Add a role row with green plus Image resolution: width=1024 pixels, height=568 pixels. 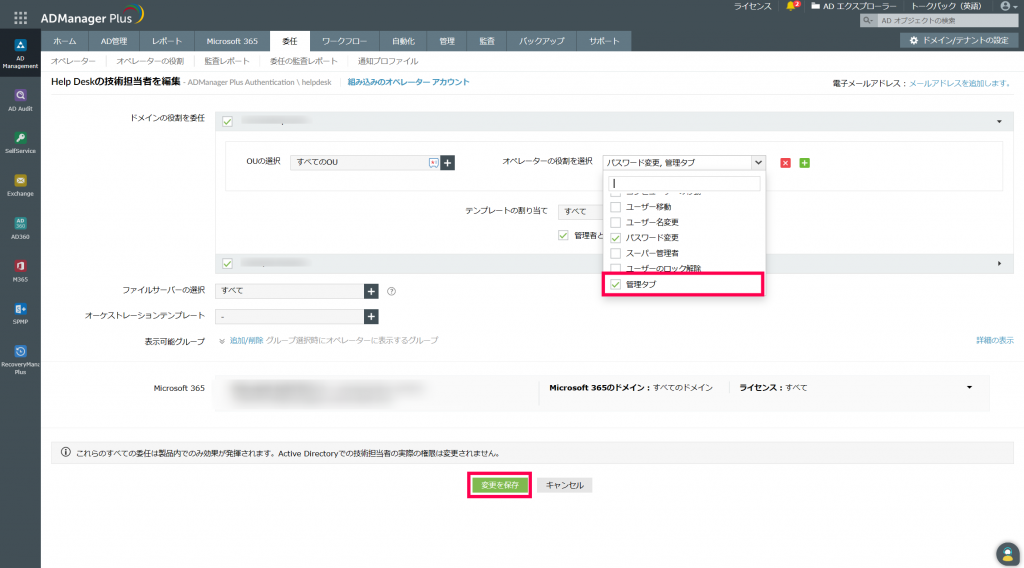[805, 163]
